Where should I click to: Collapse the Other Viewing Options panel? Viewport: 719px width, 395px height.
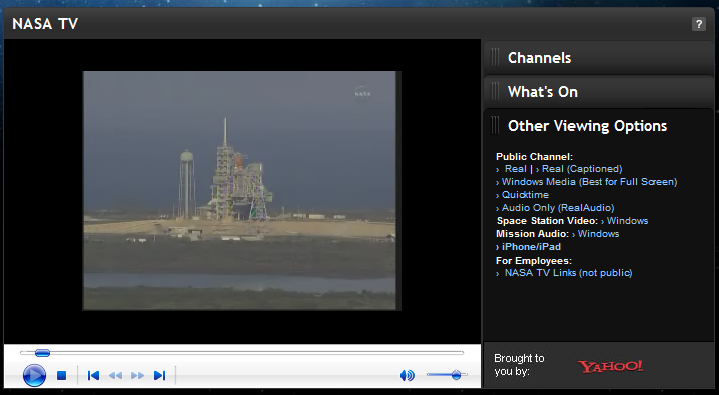tap(598, 126)
